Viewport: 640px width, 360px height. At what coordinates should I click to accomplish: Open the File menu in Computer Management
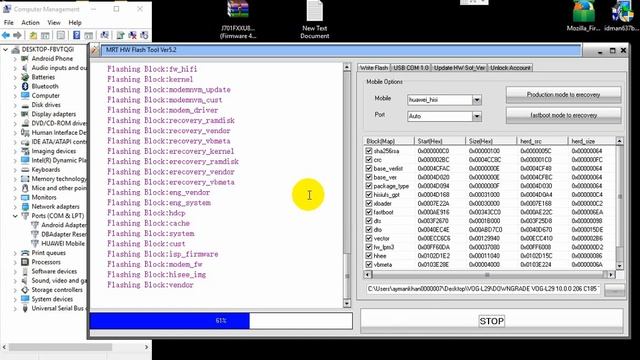click(x=9, y=22)
